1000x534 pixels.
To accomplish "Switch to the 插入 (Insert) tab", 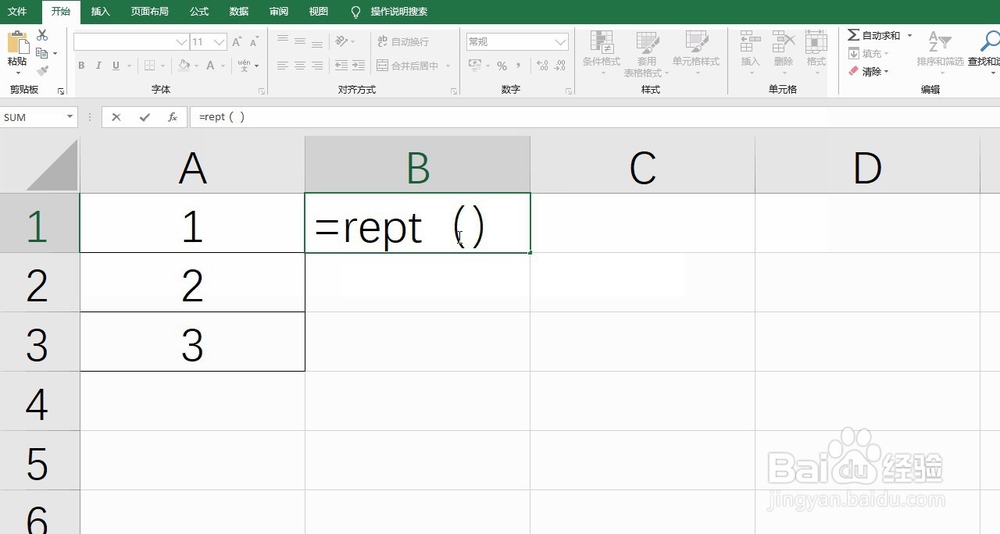I will tap(100, 12).
